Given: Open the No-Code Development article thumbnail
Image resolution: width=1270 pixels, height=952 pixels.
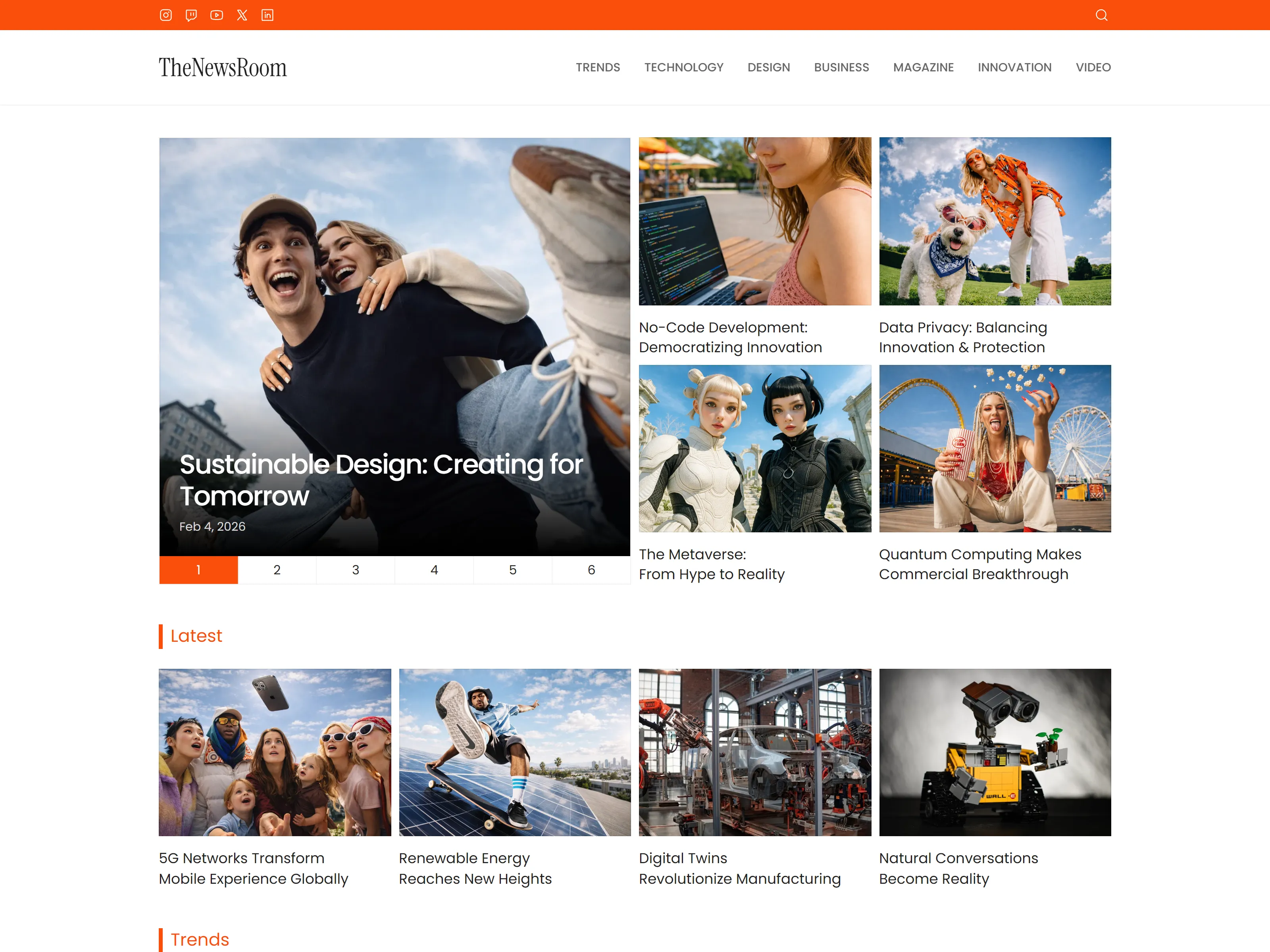Looking at the screenshot, I should [x=755, y=221].
